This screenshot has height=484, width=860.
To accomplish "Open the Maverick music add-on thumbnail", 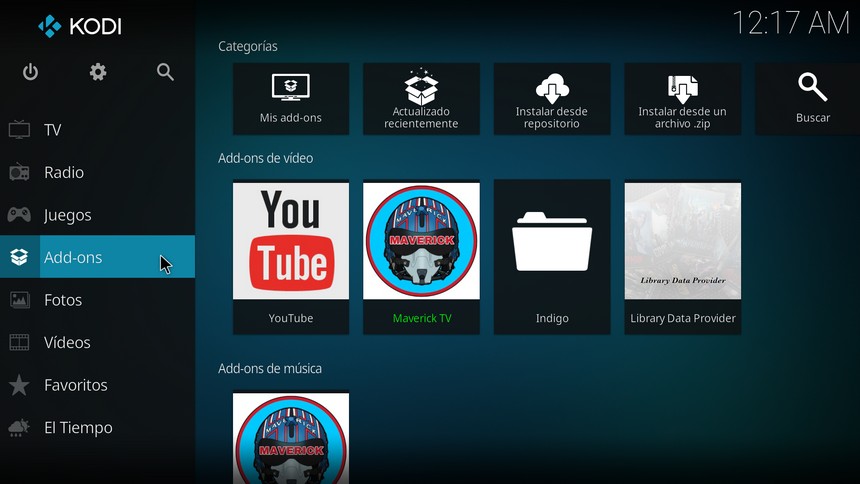I will coord(291,437).
